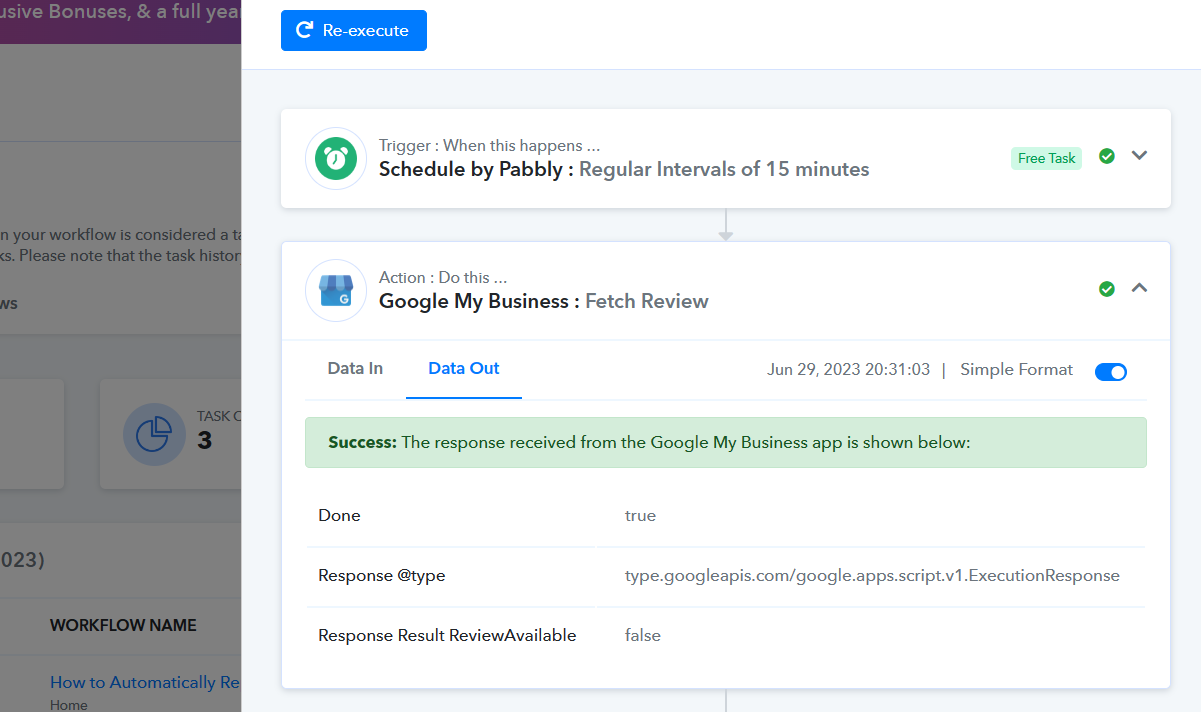Toggle the Simple Format switch off

[1111, 372]
